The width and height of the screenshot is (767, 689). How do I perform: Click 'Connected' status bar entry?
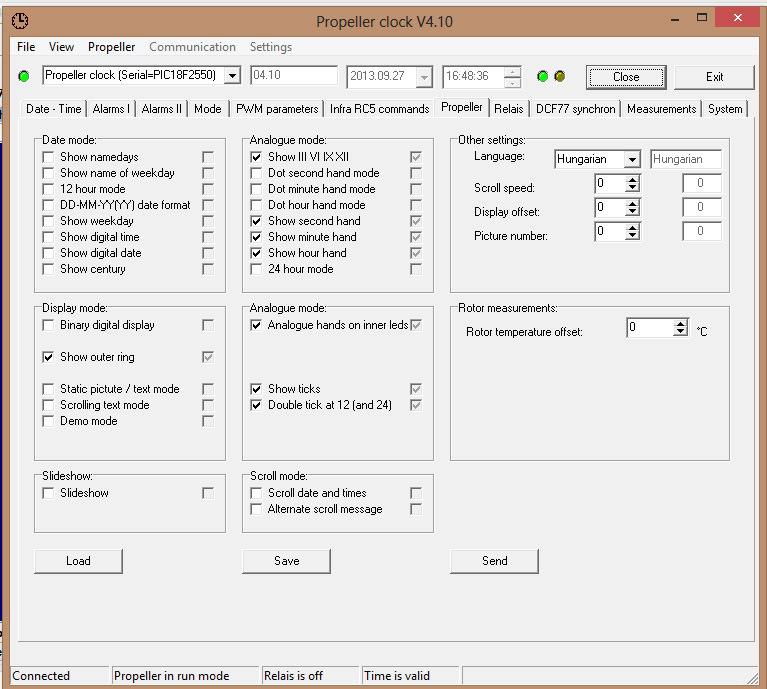tap(41, 676)
